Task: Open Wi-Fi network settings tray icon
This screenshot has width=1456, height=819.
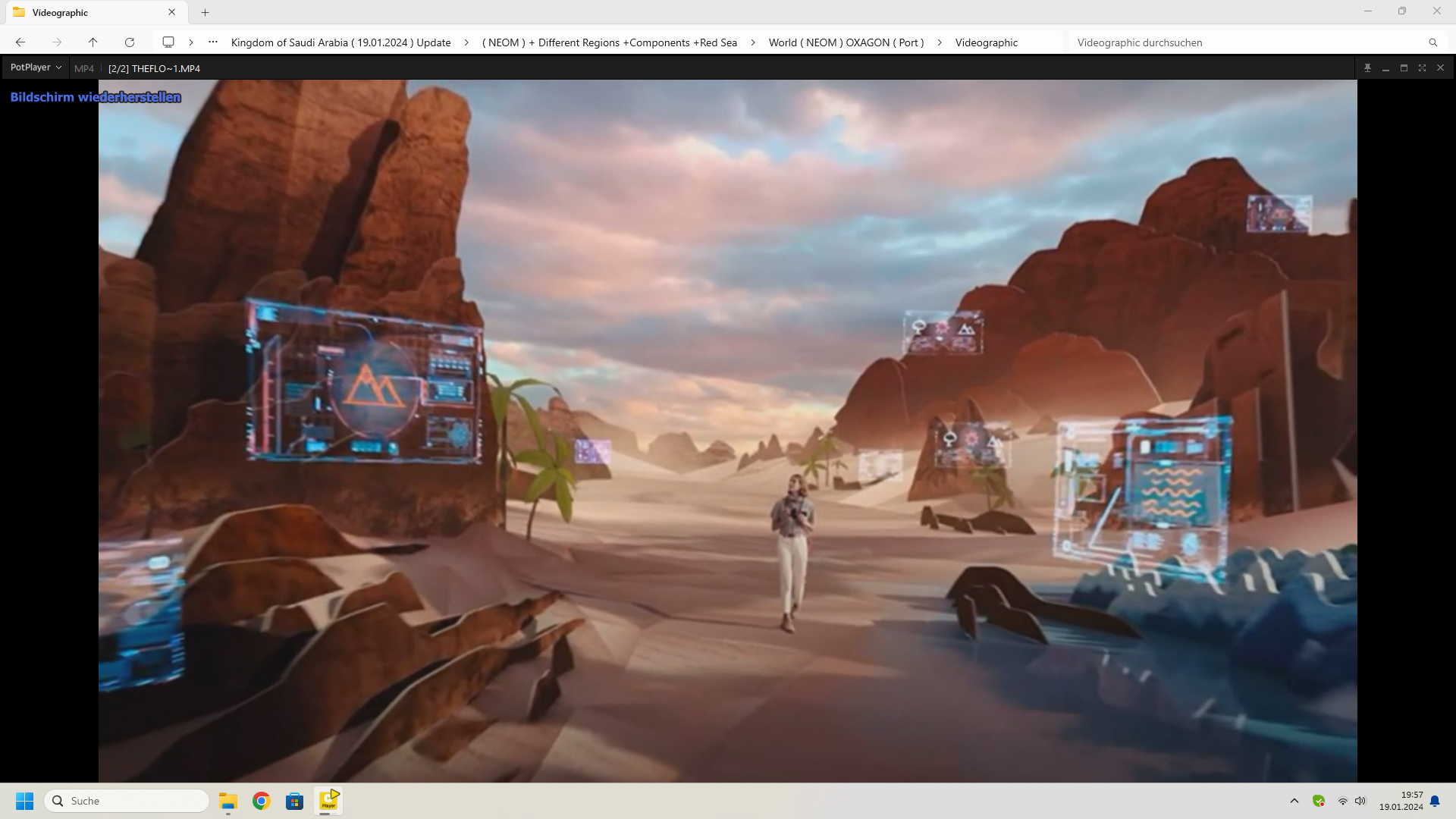Action: click(x=1342, y=801)
